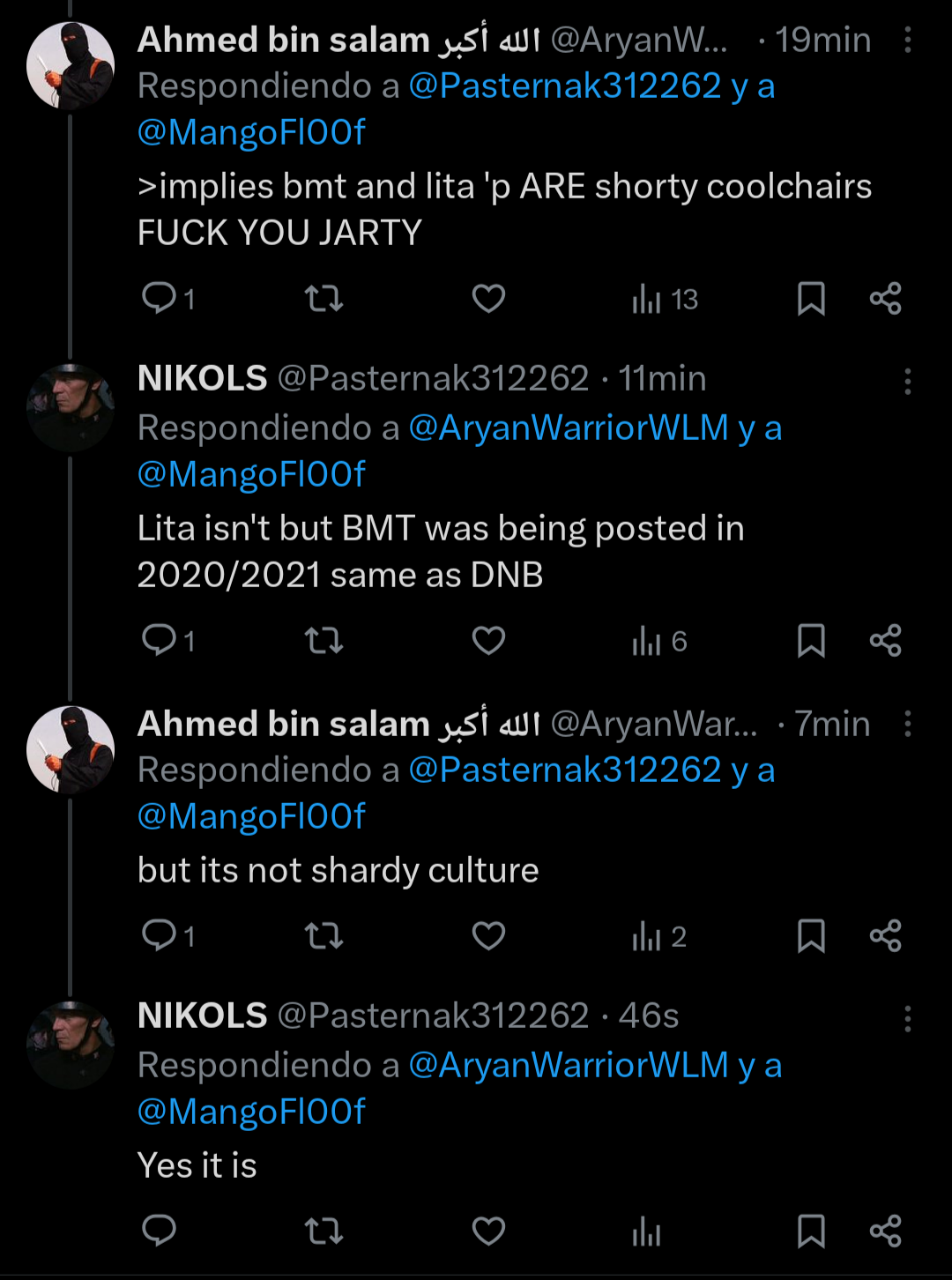
Task: Open reply comments on the 19min tweet
Action: click(160, 299)
